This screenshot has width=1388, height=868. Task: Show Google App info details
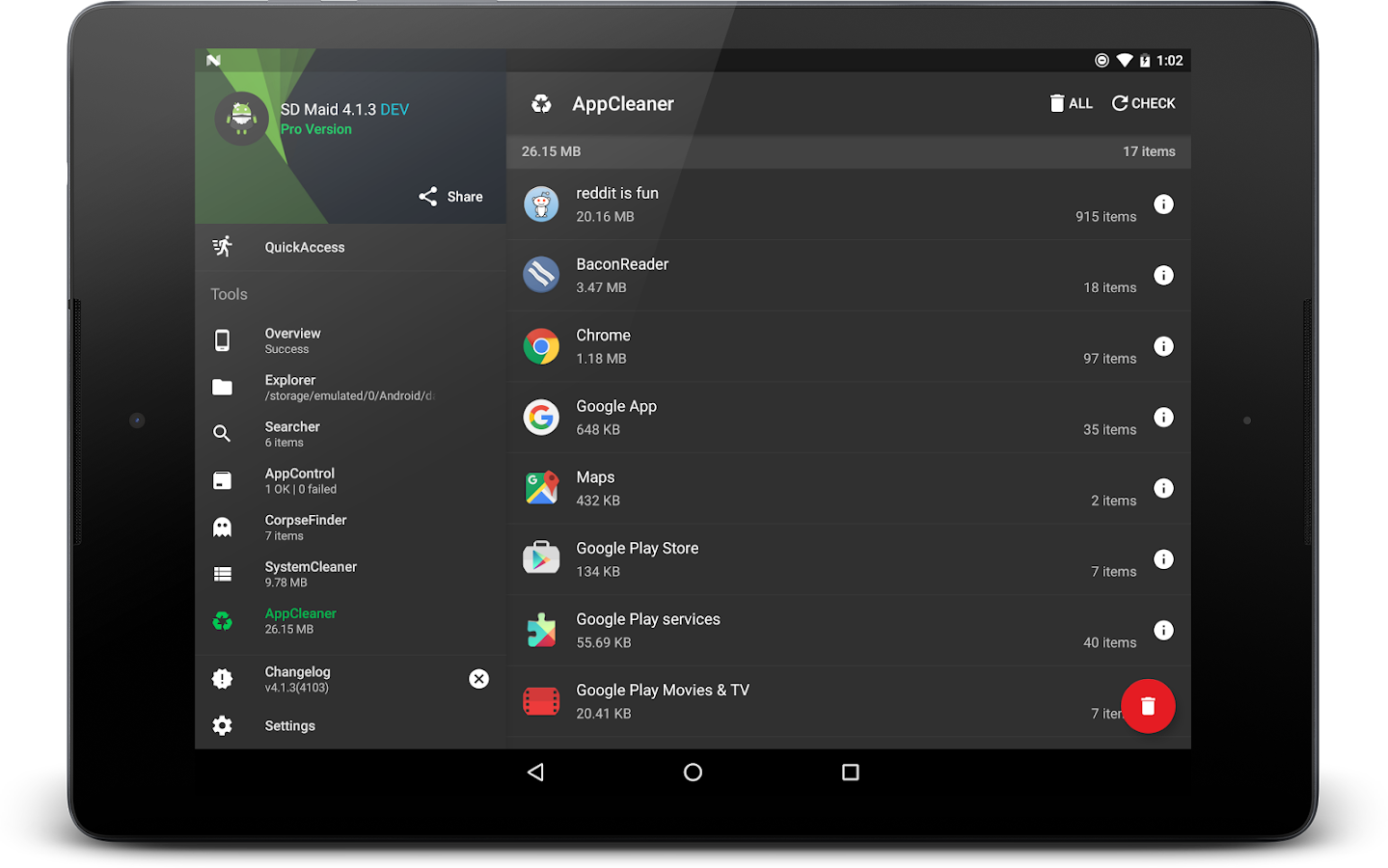(1163, 417)
